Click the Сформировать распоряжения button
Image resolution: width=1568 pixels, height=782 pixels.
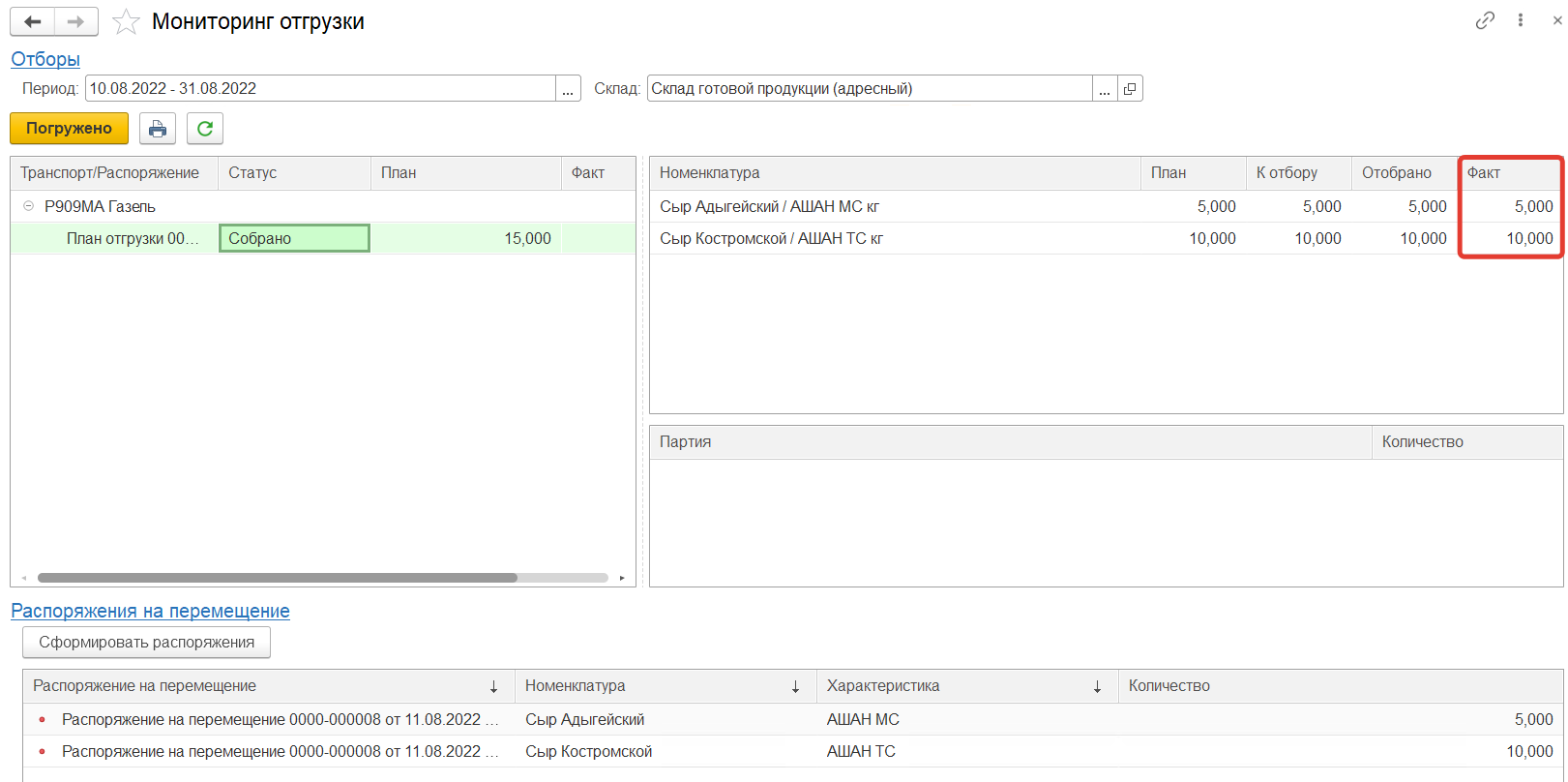tap(146, 643)
